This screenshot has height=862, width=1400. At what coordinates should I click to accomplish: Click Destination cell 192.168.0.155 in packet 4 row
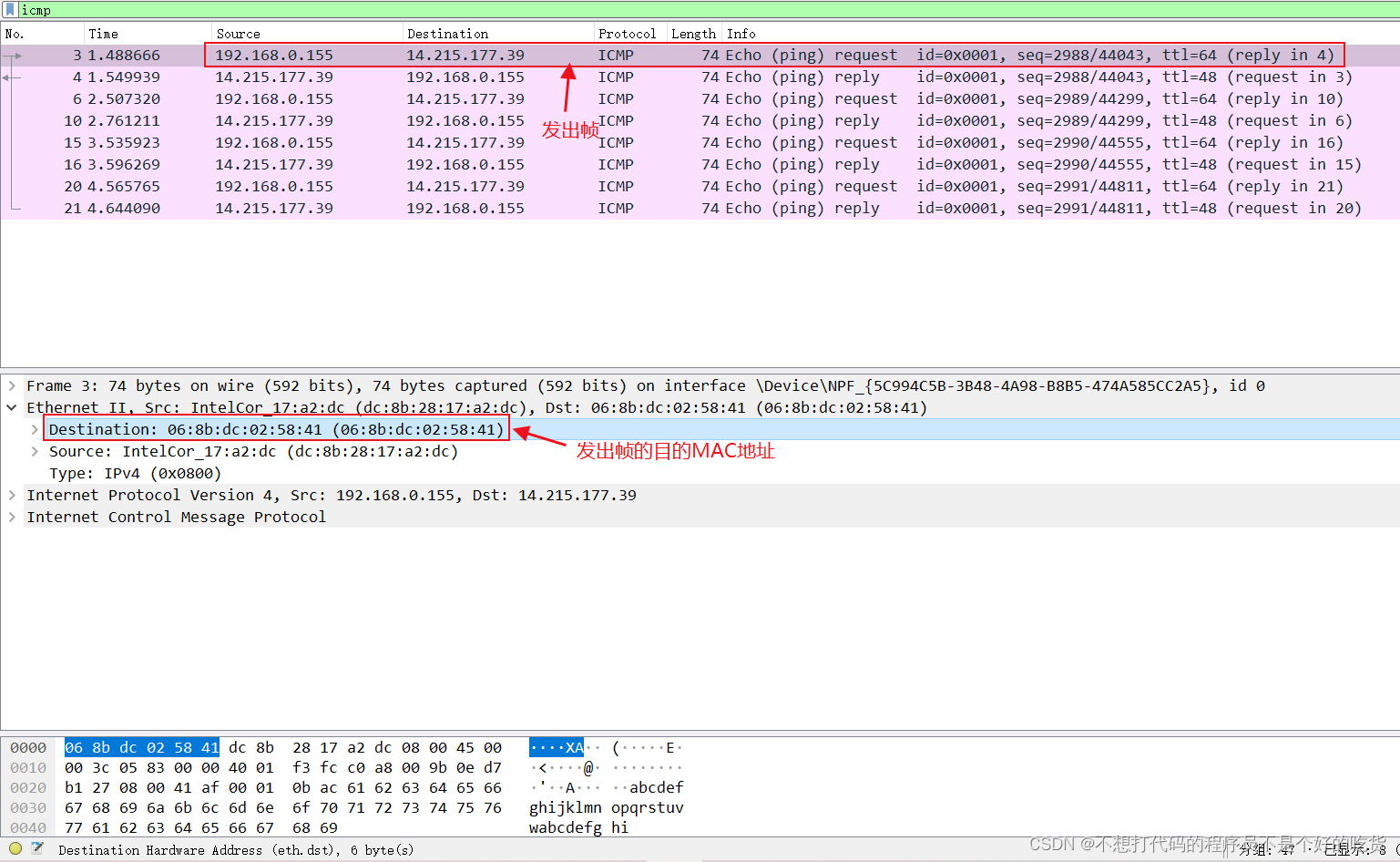[465, 77]
